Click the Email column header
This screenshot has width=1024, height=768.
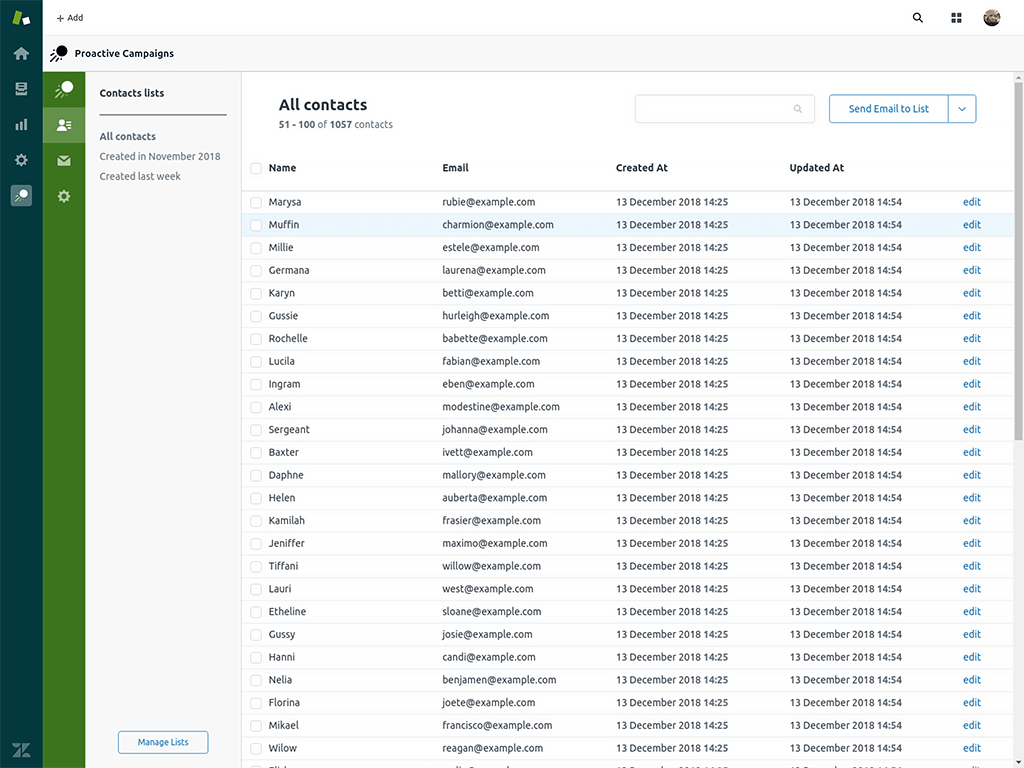click(455, 168)
